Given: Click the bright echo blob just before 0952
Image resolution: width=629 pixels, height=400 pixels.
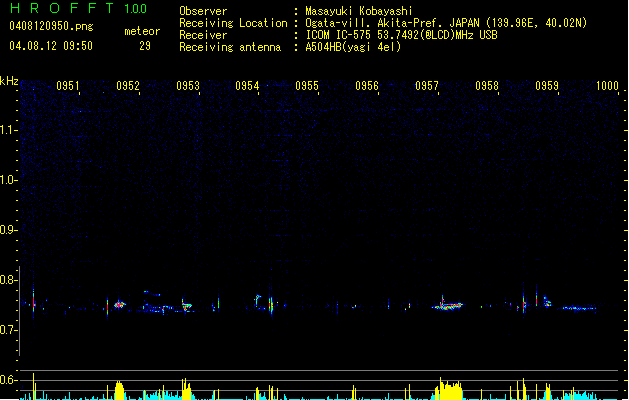Looking at the screenshot, I should (x=119, y=305).
